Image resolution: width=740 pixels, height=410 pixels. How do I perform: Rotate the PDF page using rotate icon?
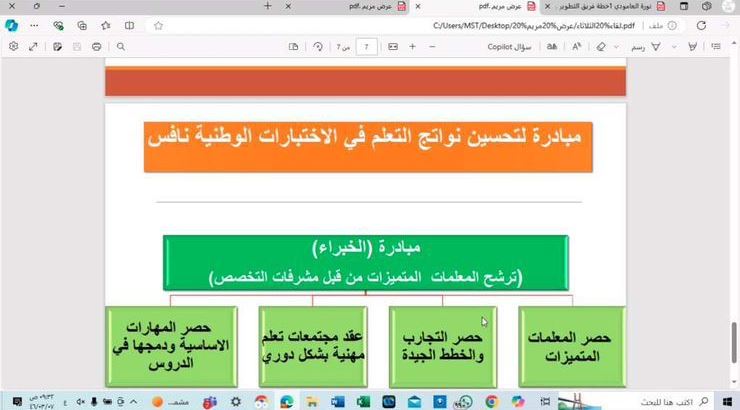click(x=318, y=46)
